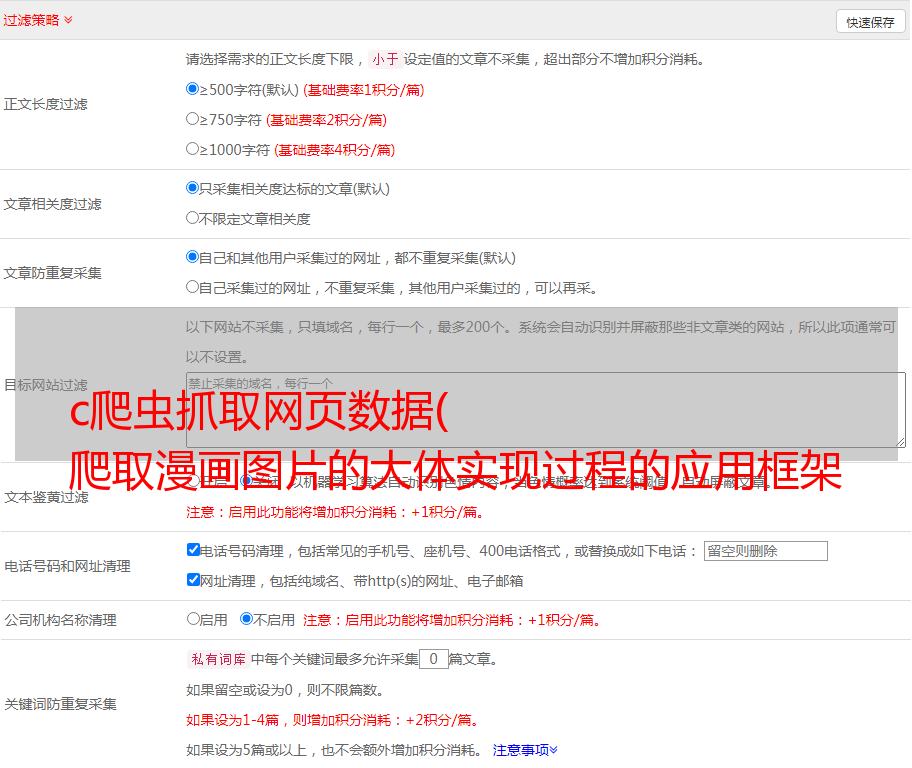Choose the ≥750字符 length option
912x768 pixels.
tap(193, 119)
